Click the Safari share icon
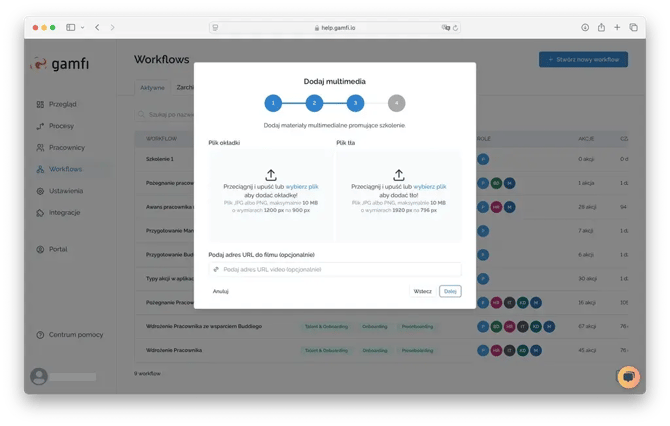 (601, 27)
